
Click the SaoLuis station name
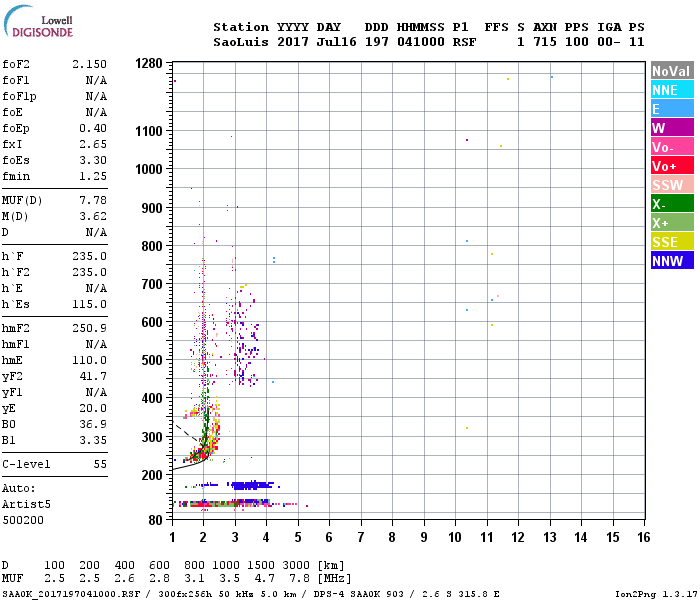(241, 42)
